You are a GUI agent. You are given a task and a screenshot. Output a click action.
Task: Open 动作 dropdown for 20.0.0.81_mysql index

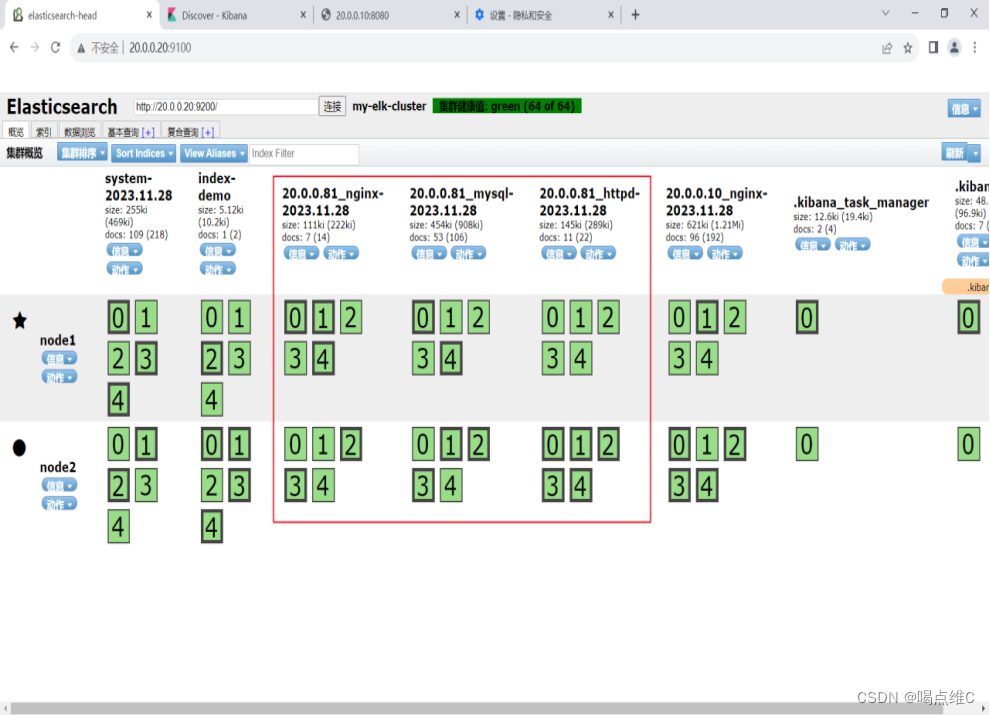[x=468, y=253]
